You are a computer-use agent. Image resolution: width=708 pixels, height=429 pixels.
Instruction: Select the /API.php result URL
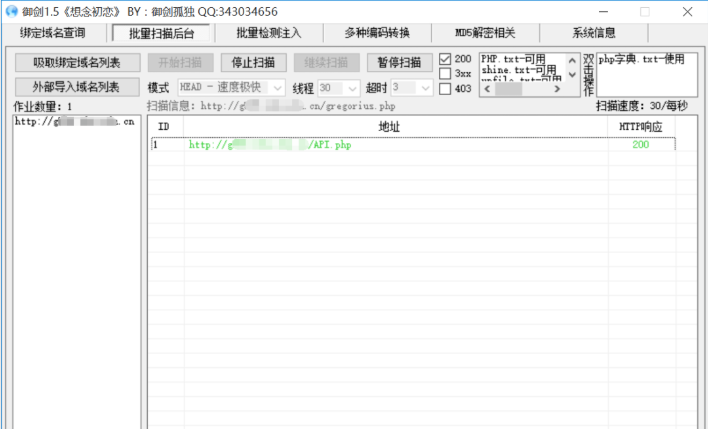(270, 145)
